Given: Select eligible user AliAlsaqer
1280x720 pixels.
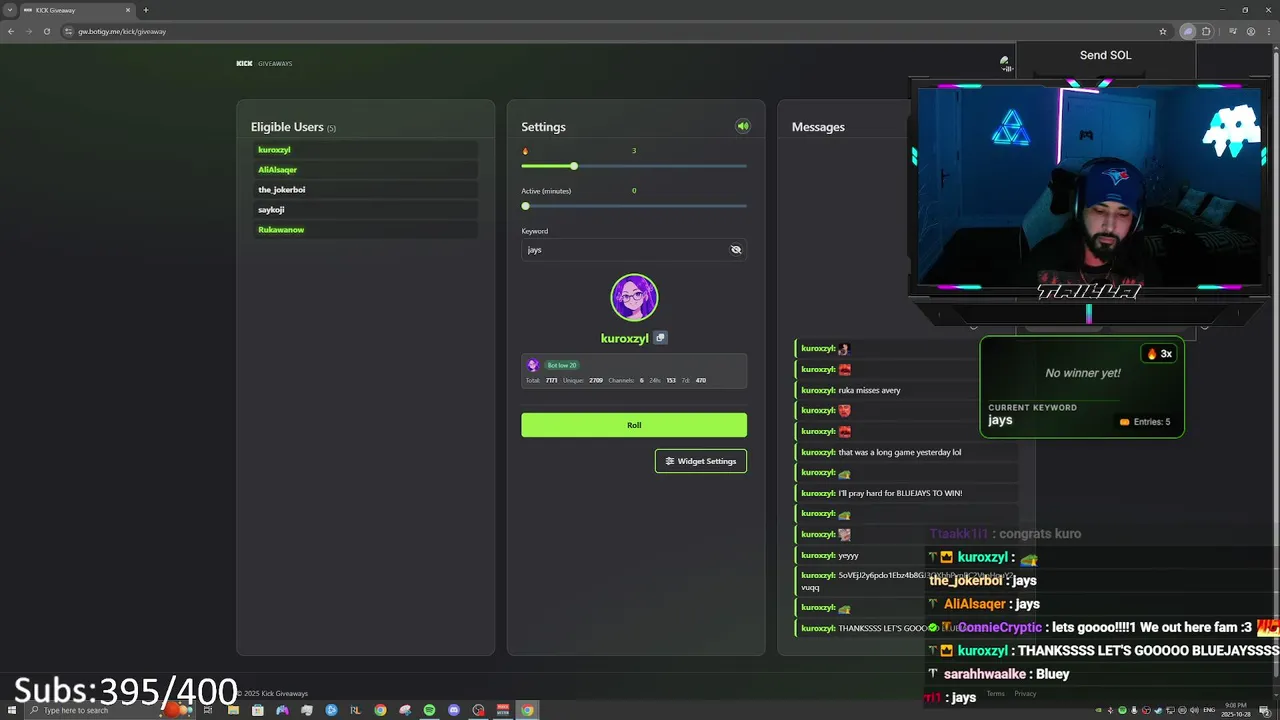Looking at the screenshot, I should pos(365,170).
